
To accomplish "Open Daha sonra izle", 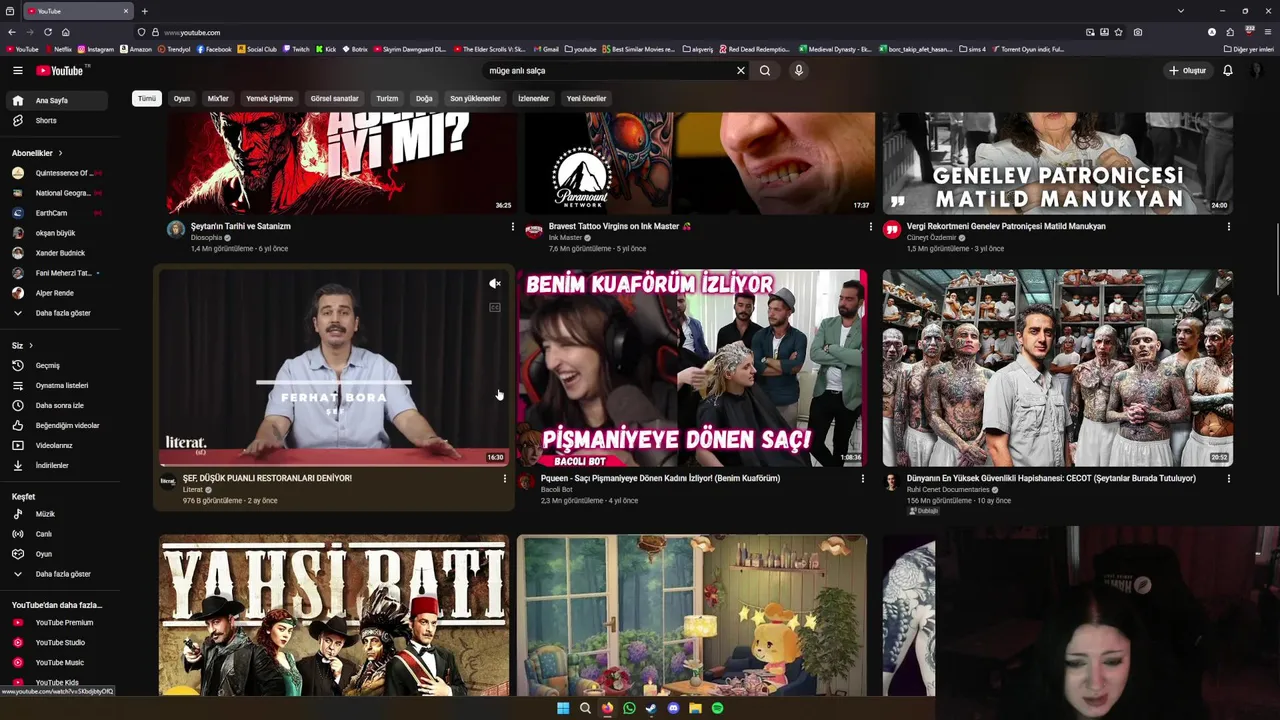I will pyautogui.click(x=56, y=405).
